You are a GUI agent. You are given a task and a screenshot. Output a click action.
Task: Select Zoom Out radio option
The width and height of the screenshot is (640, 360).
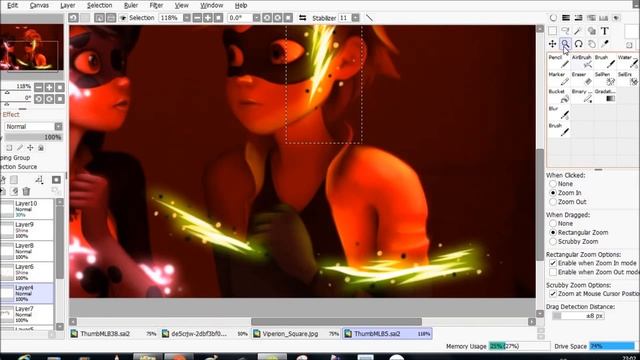pos(553,202)
